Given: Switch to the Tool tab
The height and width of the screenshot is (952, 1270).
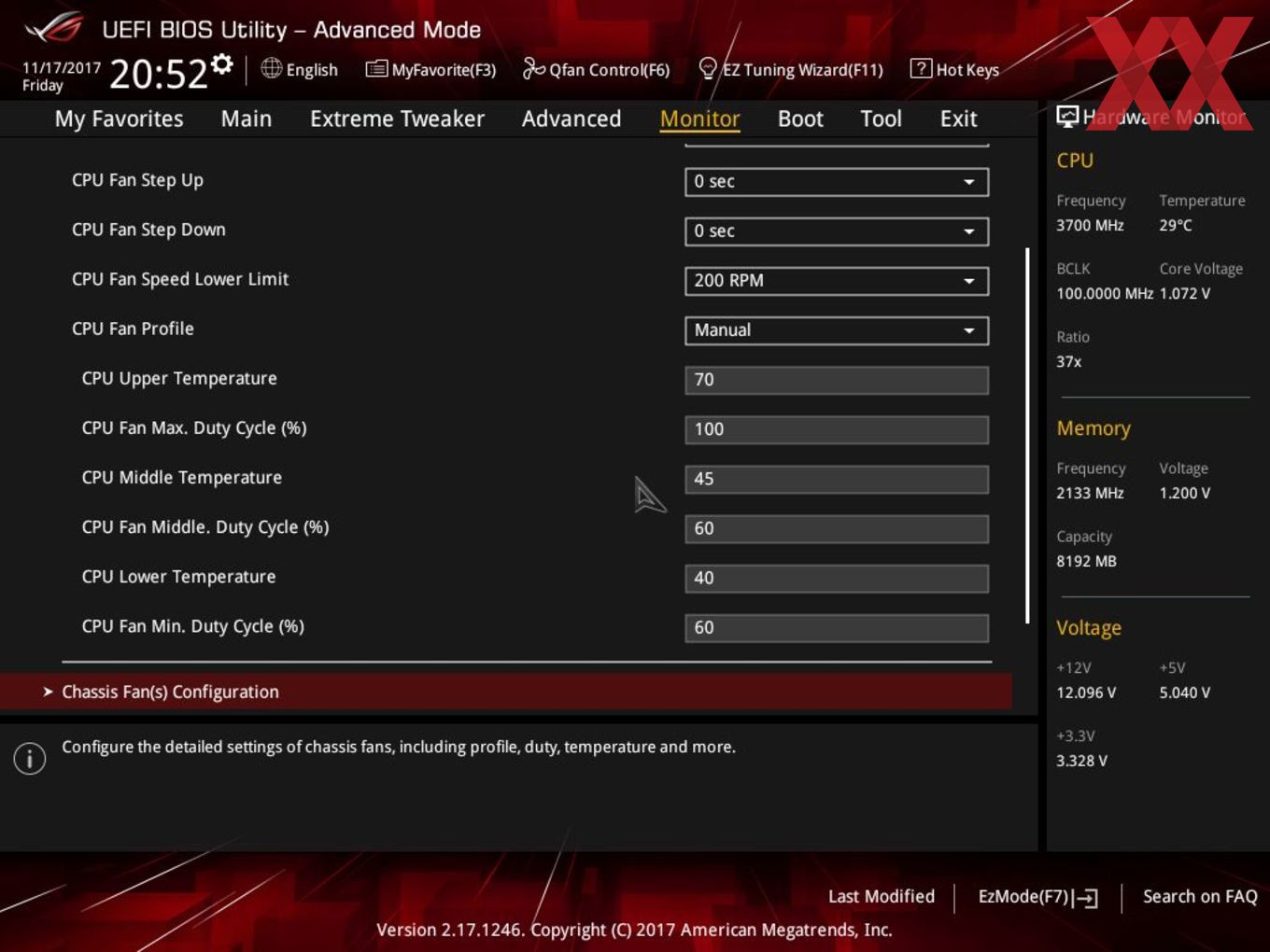Looking at the screenshot, I should click(x=881, y=119).
